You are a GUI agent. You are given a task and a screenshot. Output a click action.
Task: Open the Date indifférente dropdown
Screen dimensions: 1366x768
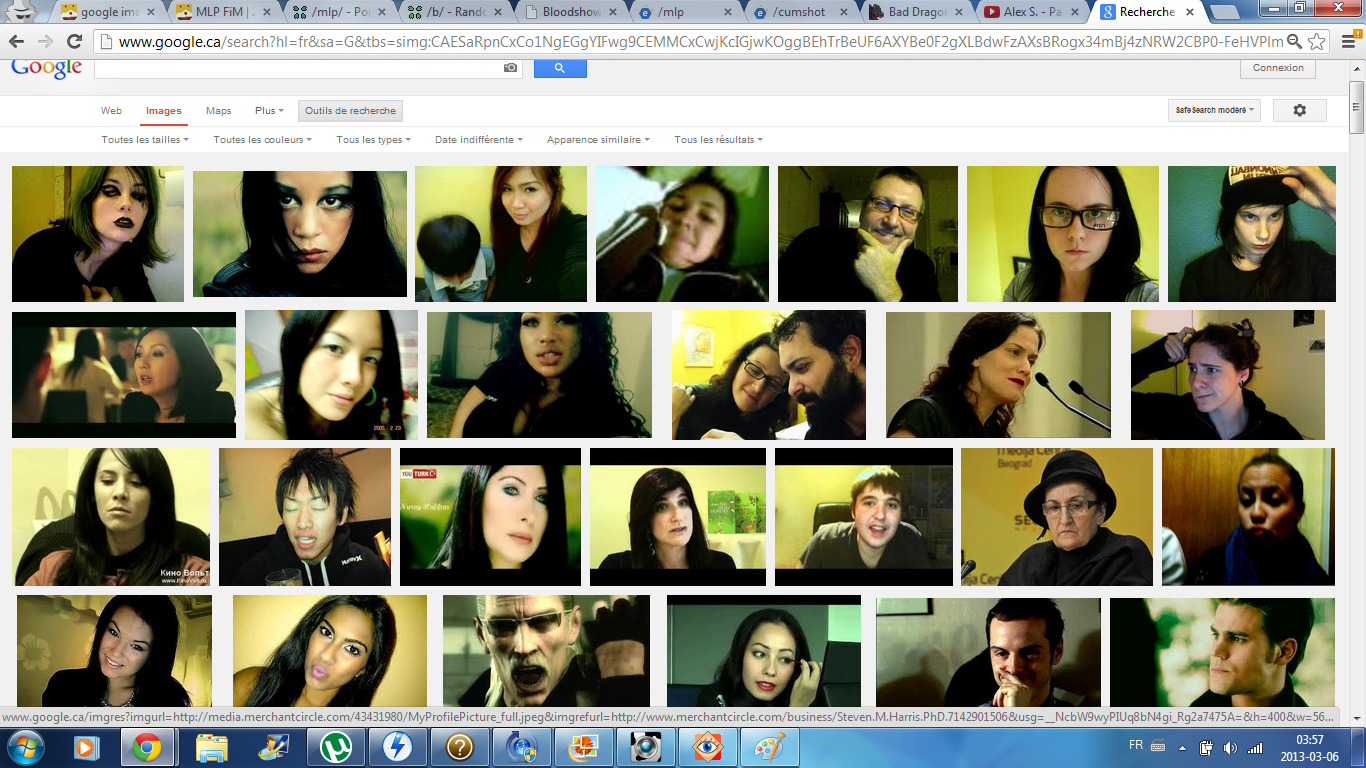478,140
